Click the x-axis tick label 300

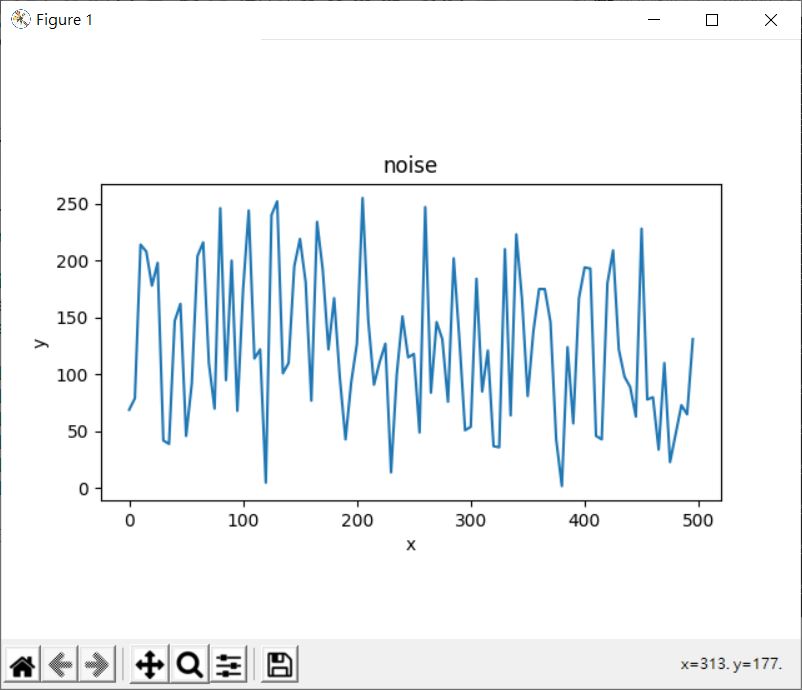click(x=471, y=520)
